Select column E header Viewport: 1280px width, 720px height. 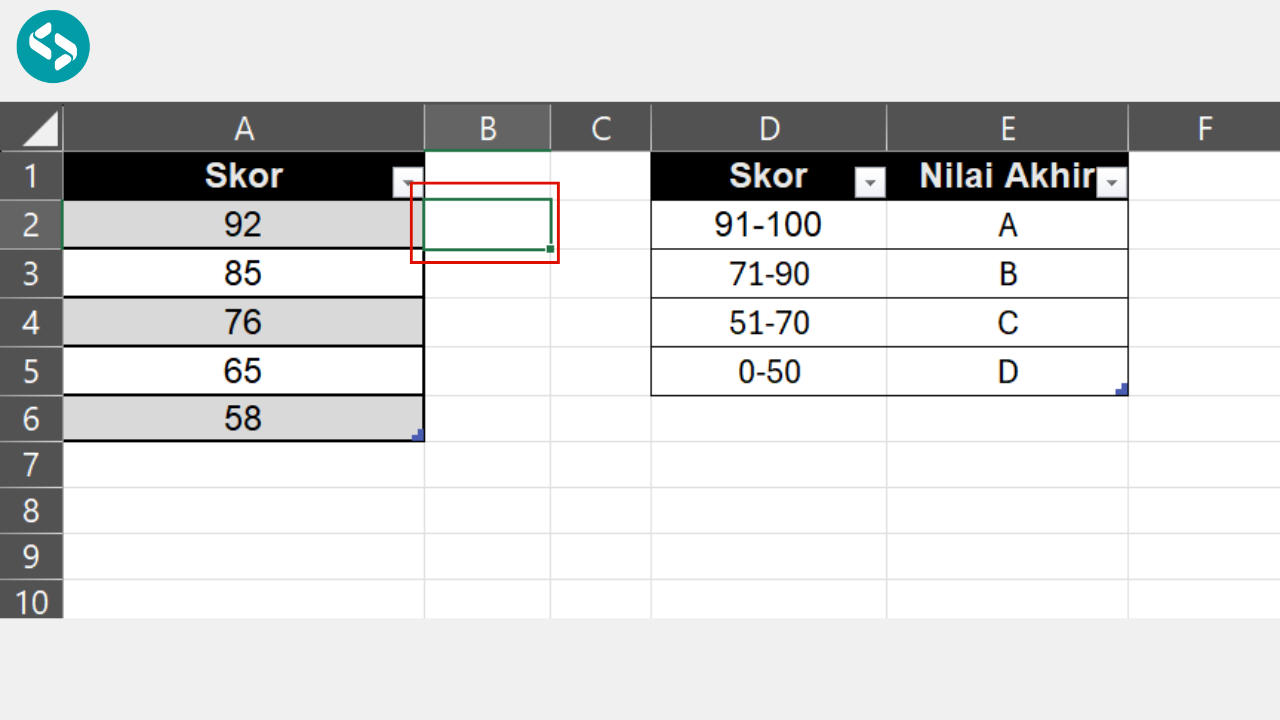(x=1007, y=128)
